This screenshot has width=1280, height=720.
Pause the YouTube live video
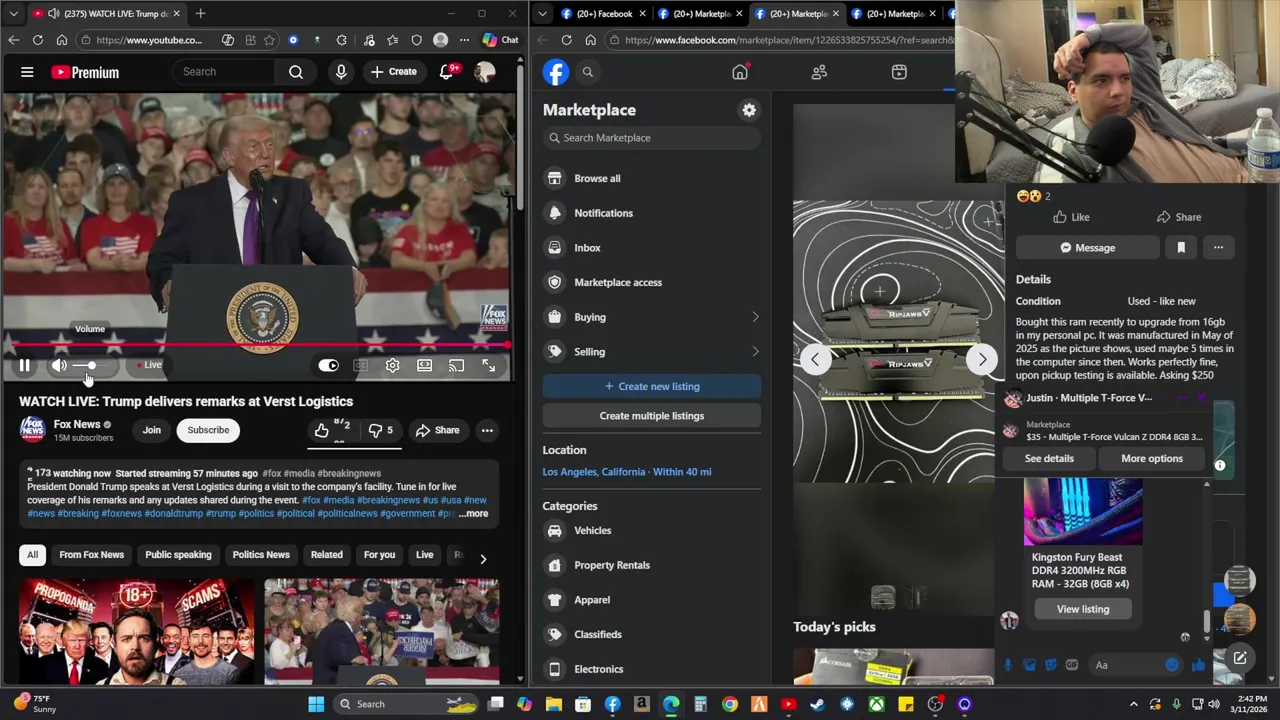(x=24, y=366)
